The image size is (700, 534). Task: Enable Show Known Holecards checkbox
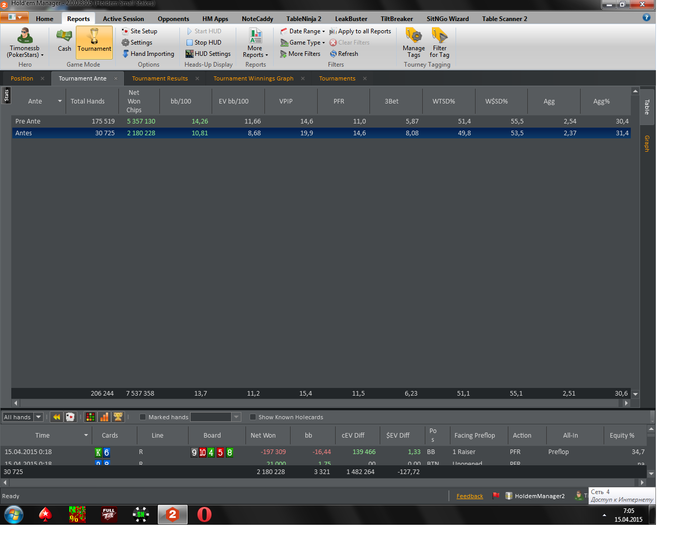tap(253, 417)
